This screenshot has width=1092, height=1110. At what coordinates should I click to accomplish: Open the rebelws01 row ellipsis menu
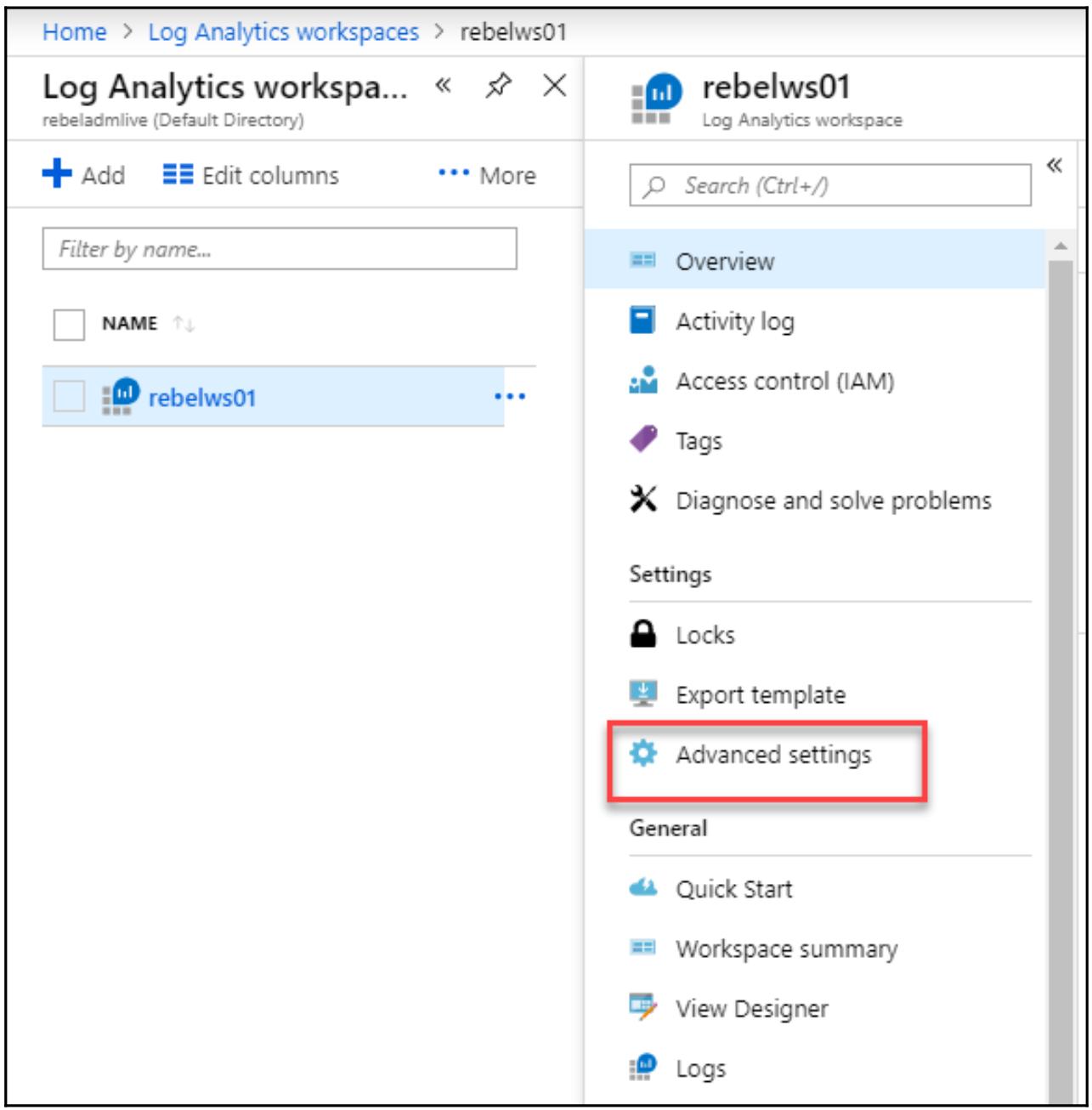click(510, 396)
